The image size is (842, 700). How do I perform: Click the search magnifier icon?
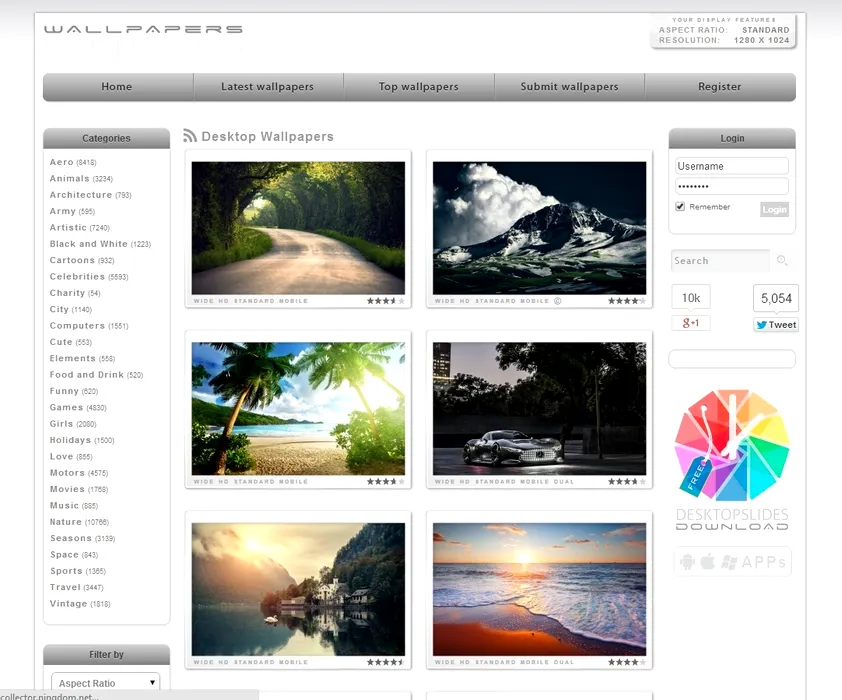coord(782,261)
